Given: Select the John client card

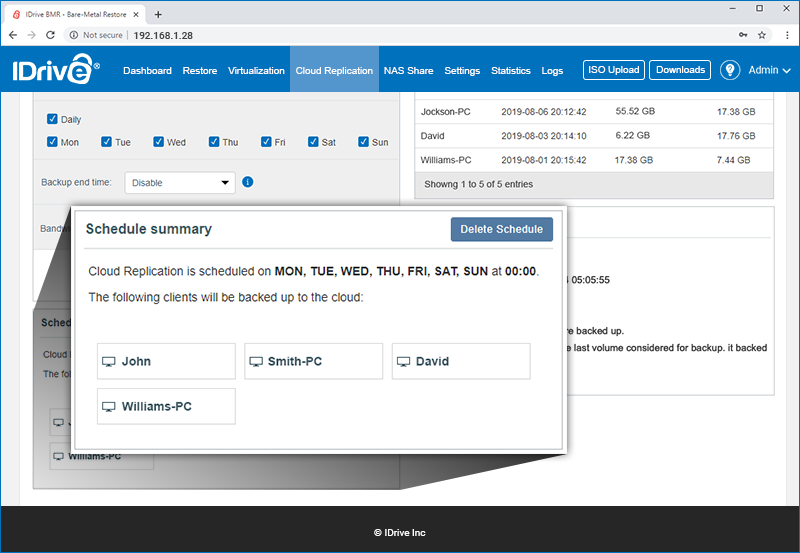Looking at the screenshot, I should coord(166,361).
